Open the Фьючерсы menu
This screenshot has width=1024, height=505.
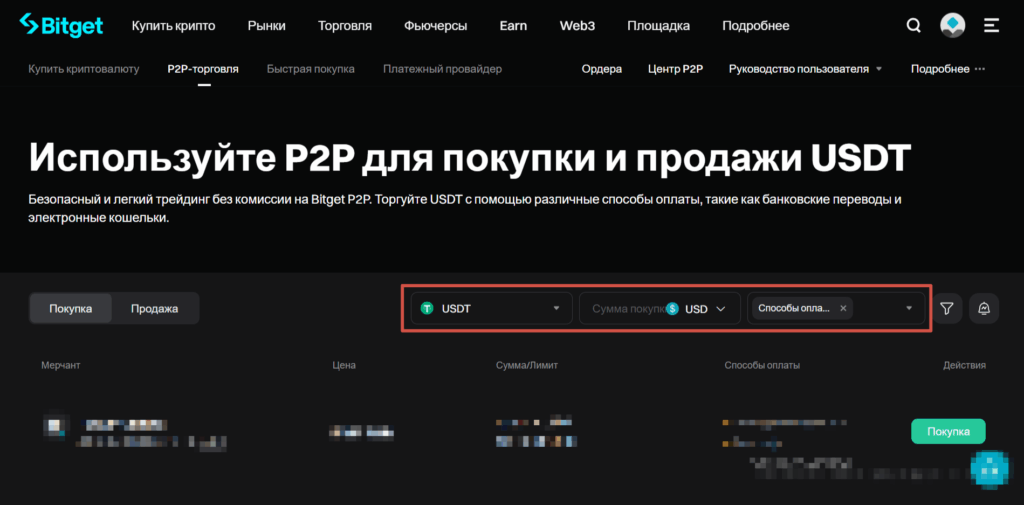(x=436, y=26)
